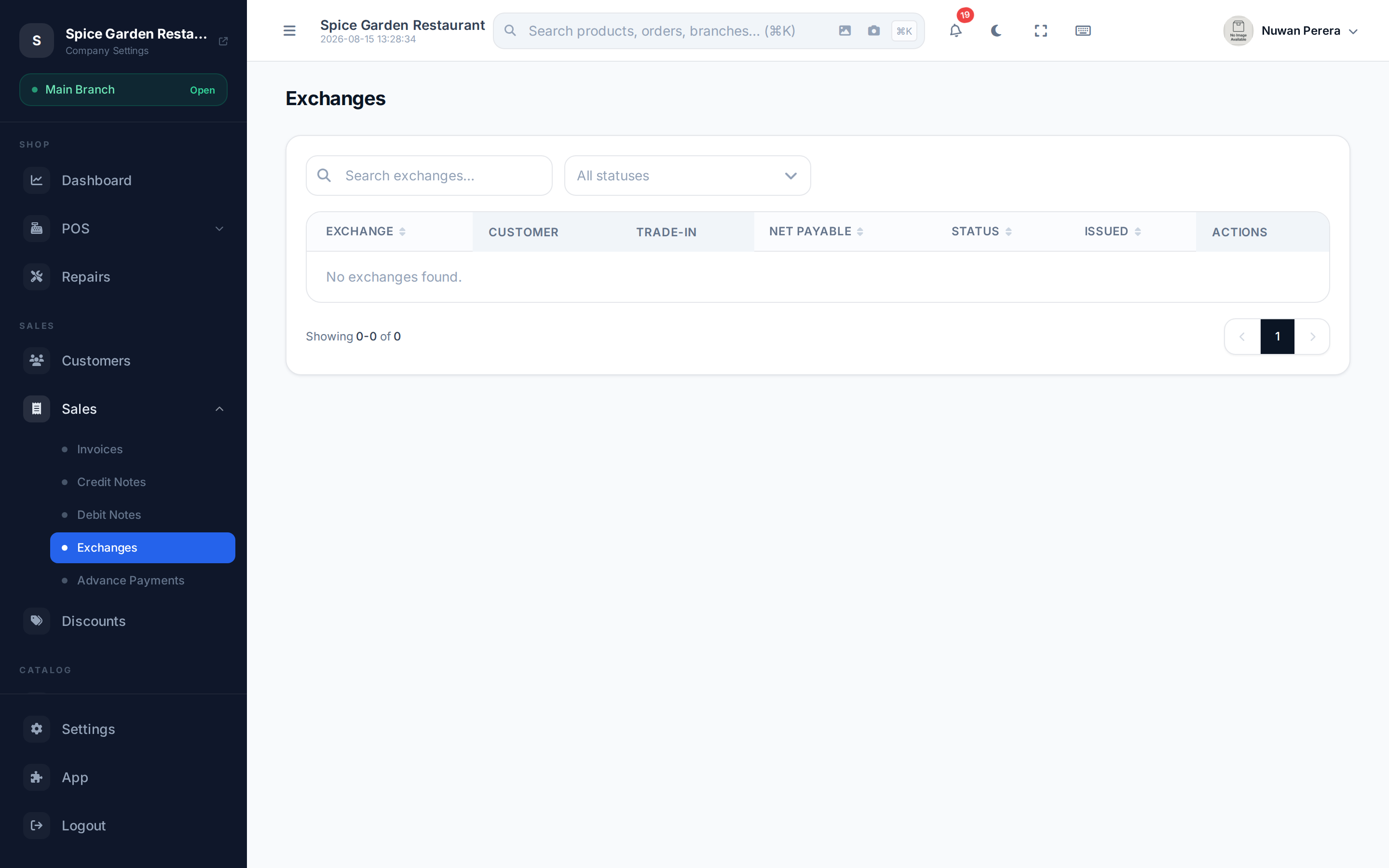The height and width of the screenshot is (868, 1389).
Task: Click the Settings gear icon
Action: point(37,729)
